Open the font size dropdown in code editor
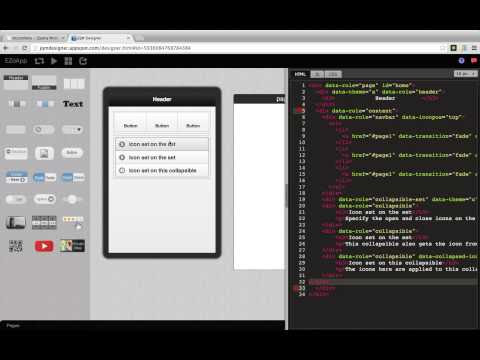Image resolution: width=480 pixels, height=360 pixels. pos(466,74)
